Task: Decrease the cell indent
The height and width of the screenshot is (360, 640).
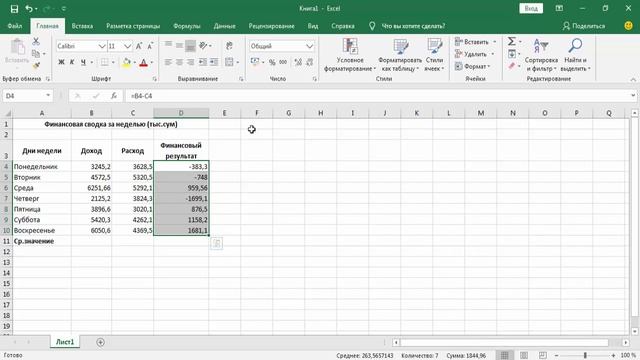Action: pyautogui.click(x=203, y=62)
